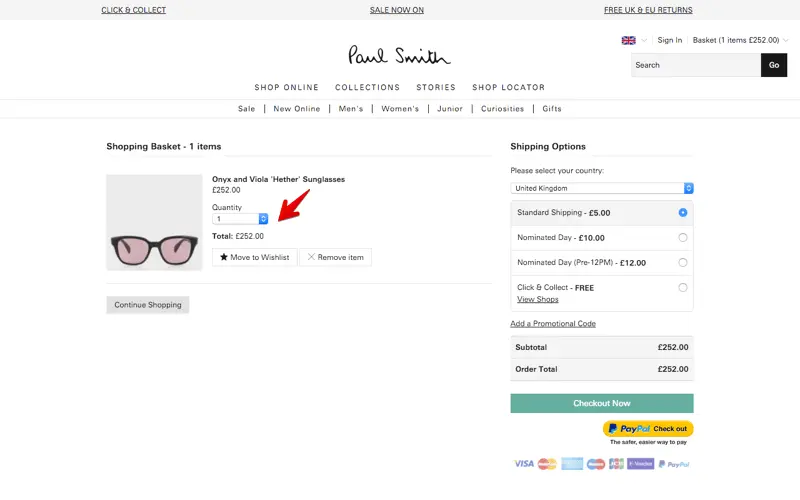Click the 'The safer, easier way to pay' text
800x500 pixels.
click(648, 442)
